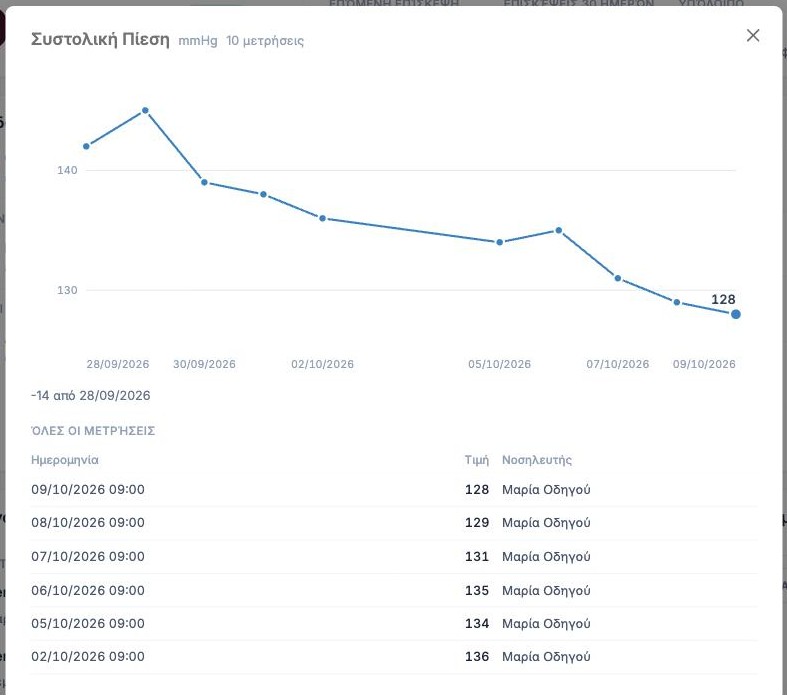This screenshot has width=787, height=695.
Task: Open the 02/10/2026 09:00 row
Action: click(394, 657)
